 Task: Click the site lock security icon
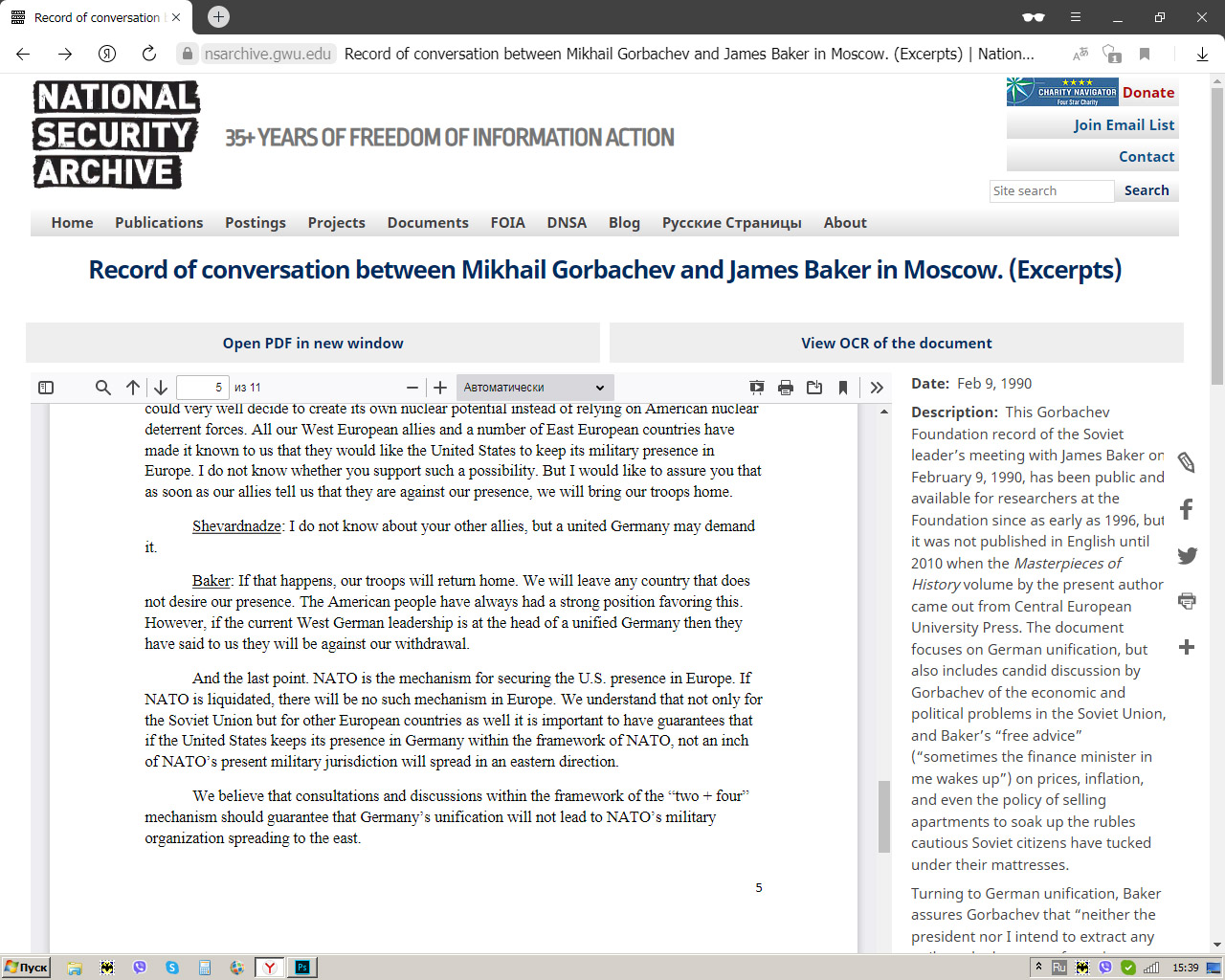pos(188,54)
